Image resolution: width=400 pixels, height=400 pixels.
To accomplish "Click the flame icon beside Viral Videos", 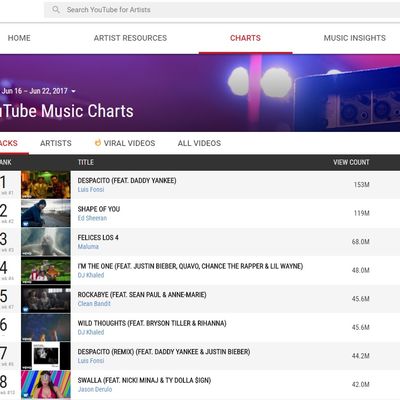I will (x=98, y=143).
